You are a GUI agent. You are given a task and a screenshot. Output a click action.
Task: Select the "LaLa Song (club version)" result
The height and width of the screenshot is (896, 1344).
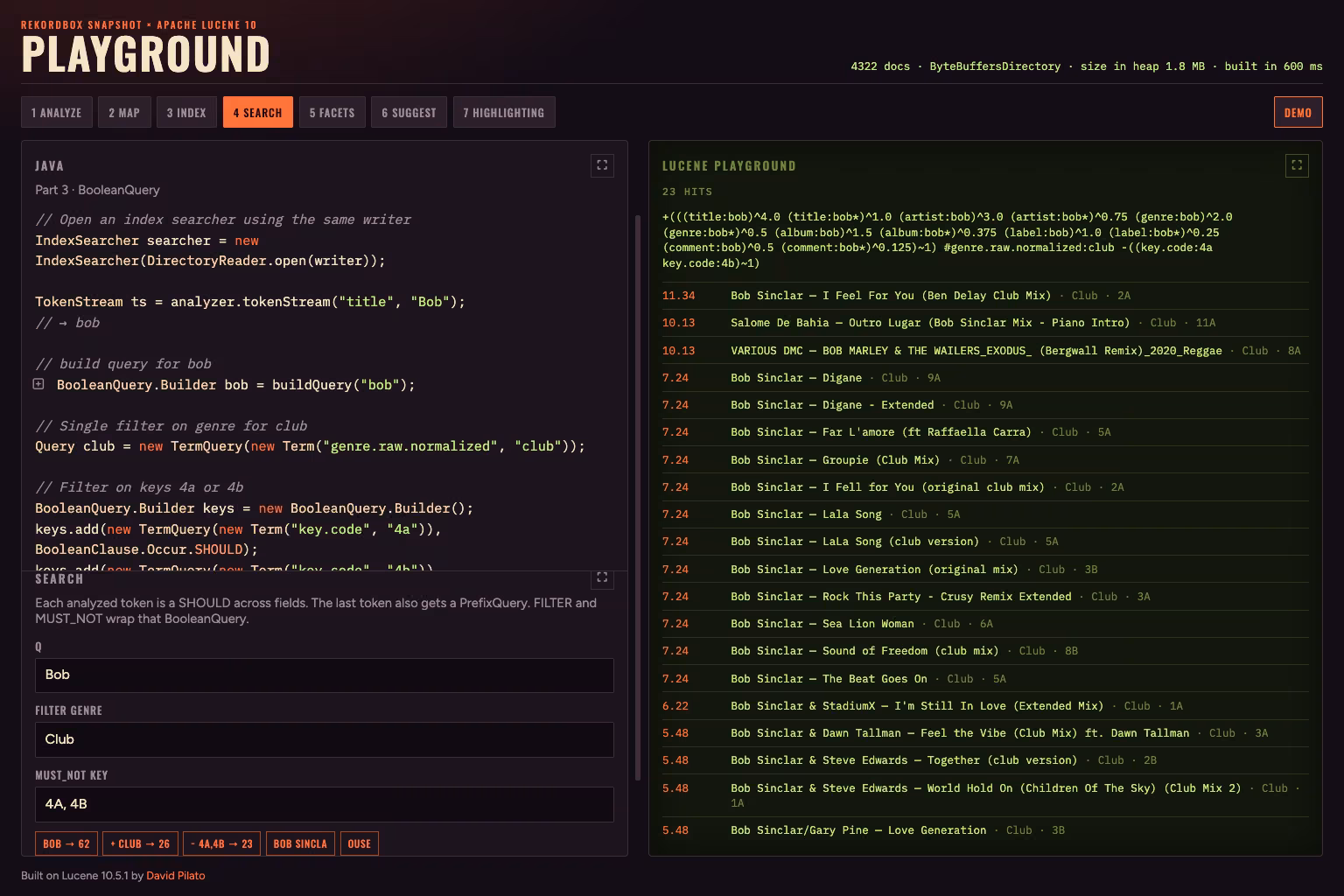pos(985,542)
